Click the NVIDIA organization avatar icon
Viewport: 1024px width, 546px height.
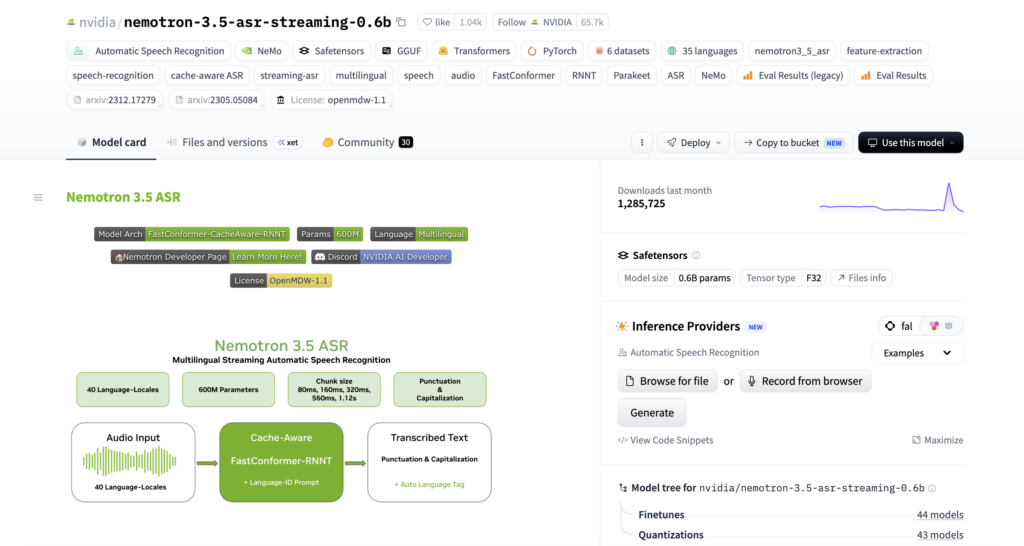pyautogui.click(x=71, y=22)
